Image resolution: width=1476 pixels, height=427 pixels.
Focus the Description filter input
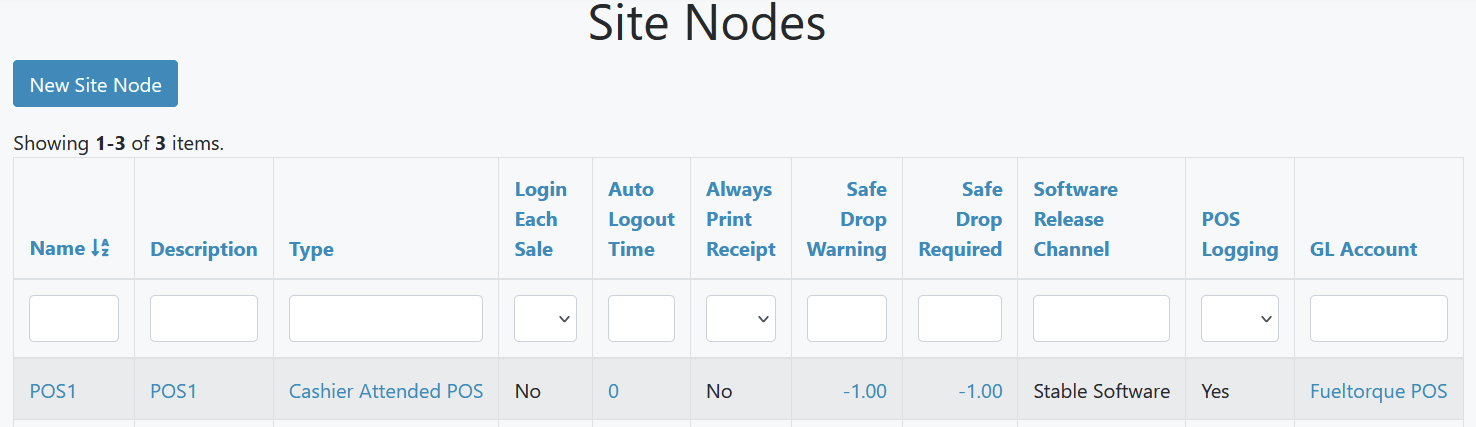tap(204, 318)
